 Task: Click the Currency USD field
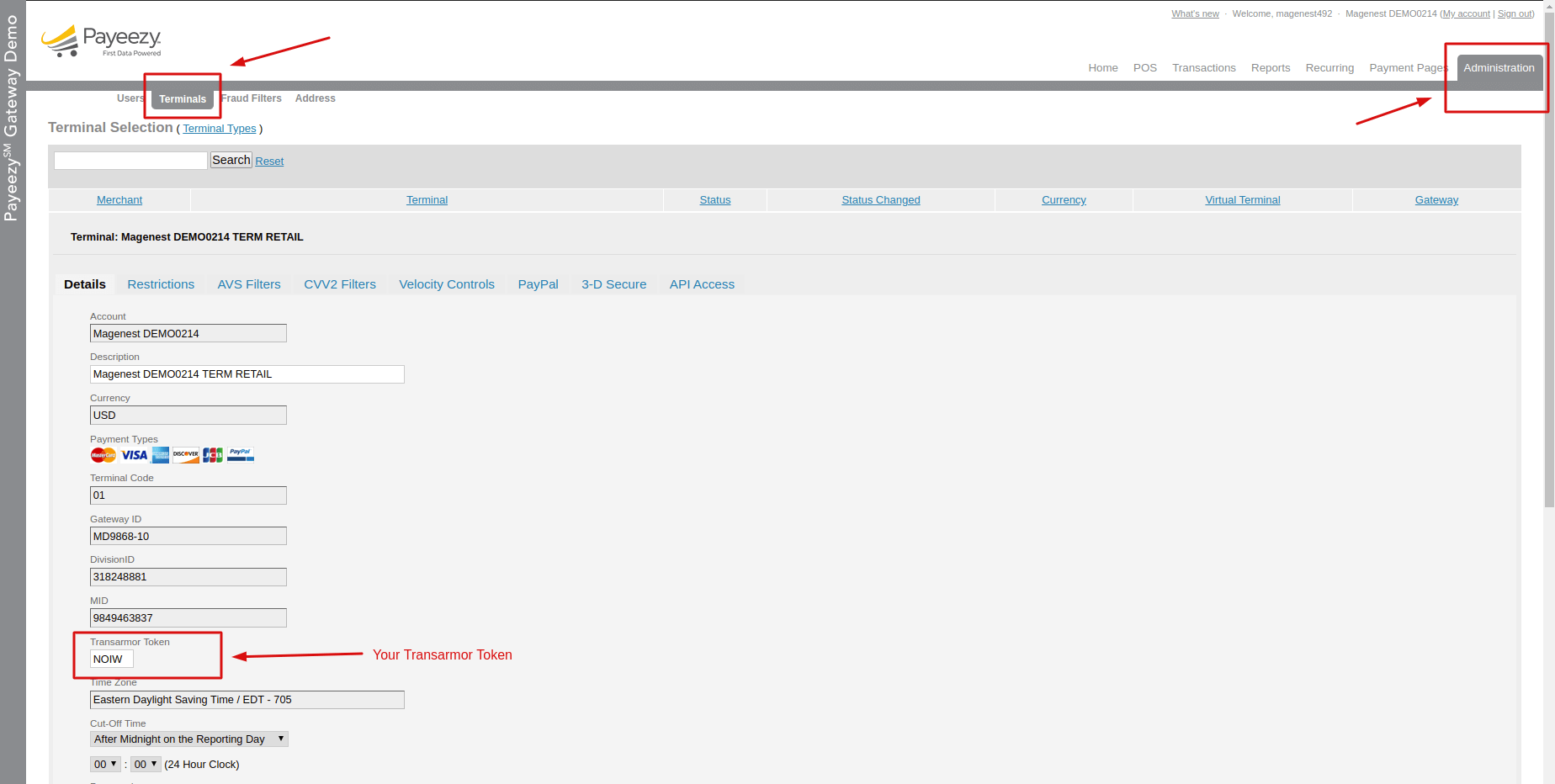[188, 416]
